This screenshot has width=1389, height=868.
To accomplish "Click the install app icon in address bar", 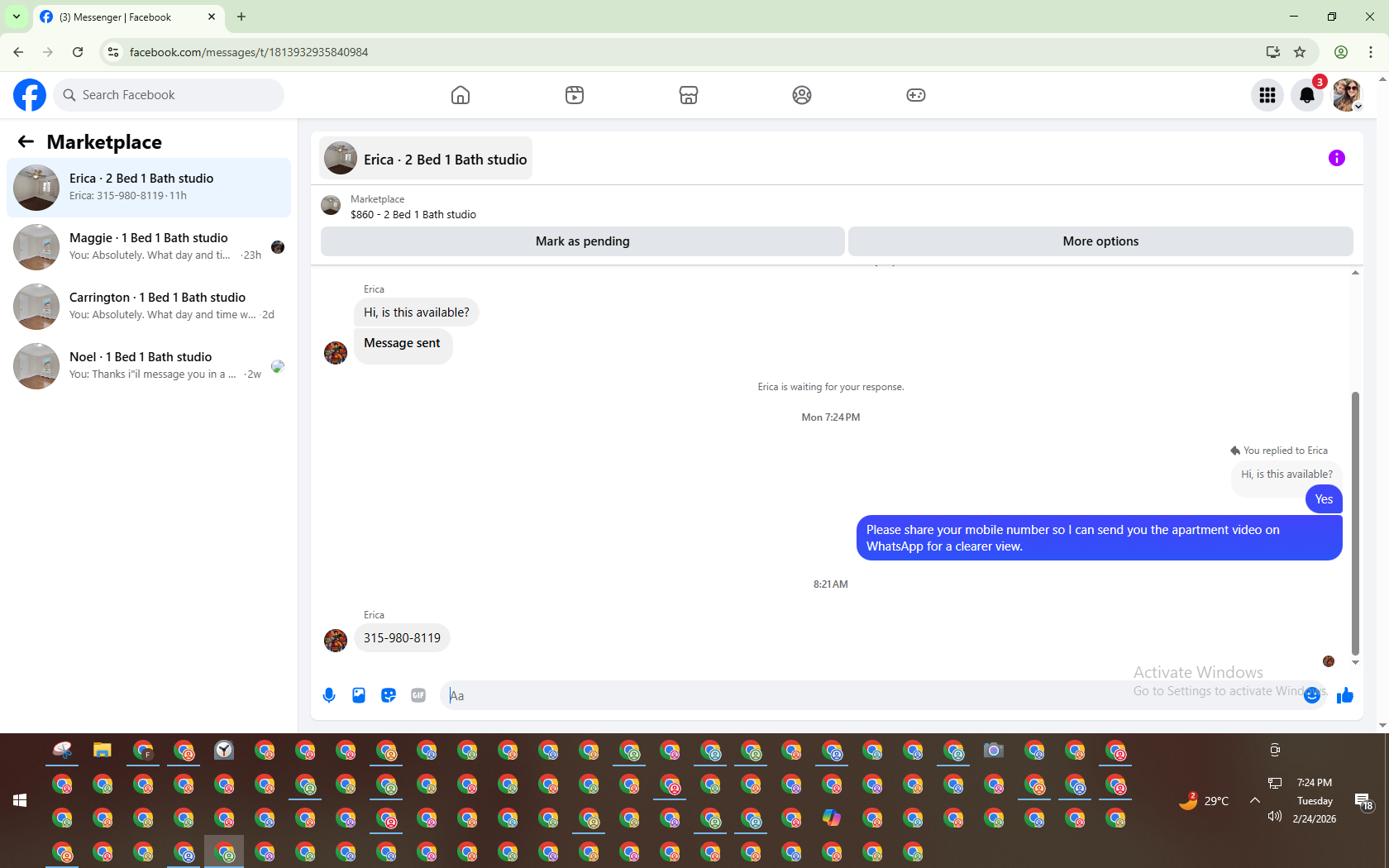I will click(x=1273, y=52).
